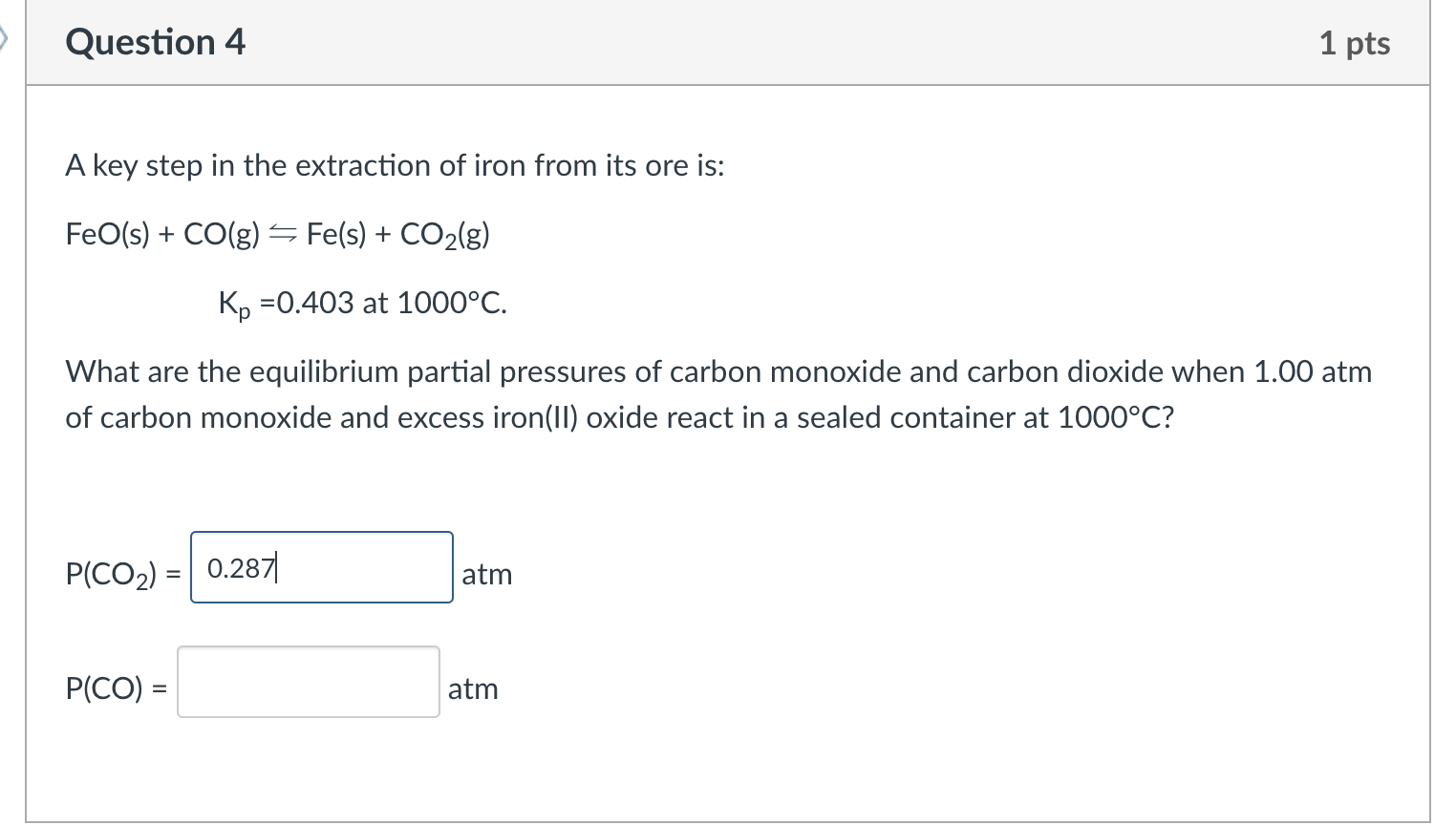This screenshot has width=1456, height=825.
Task: Click the P(CO2) answer input field
Action: coord(321,567)
